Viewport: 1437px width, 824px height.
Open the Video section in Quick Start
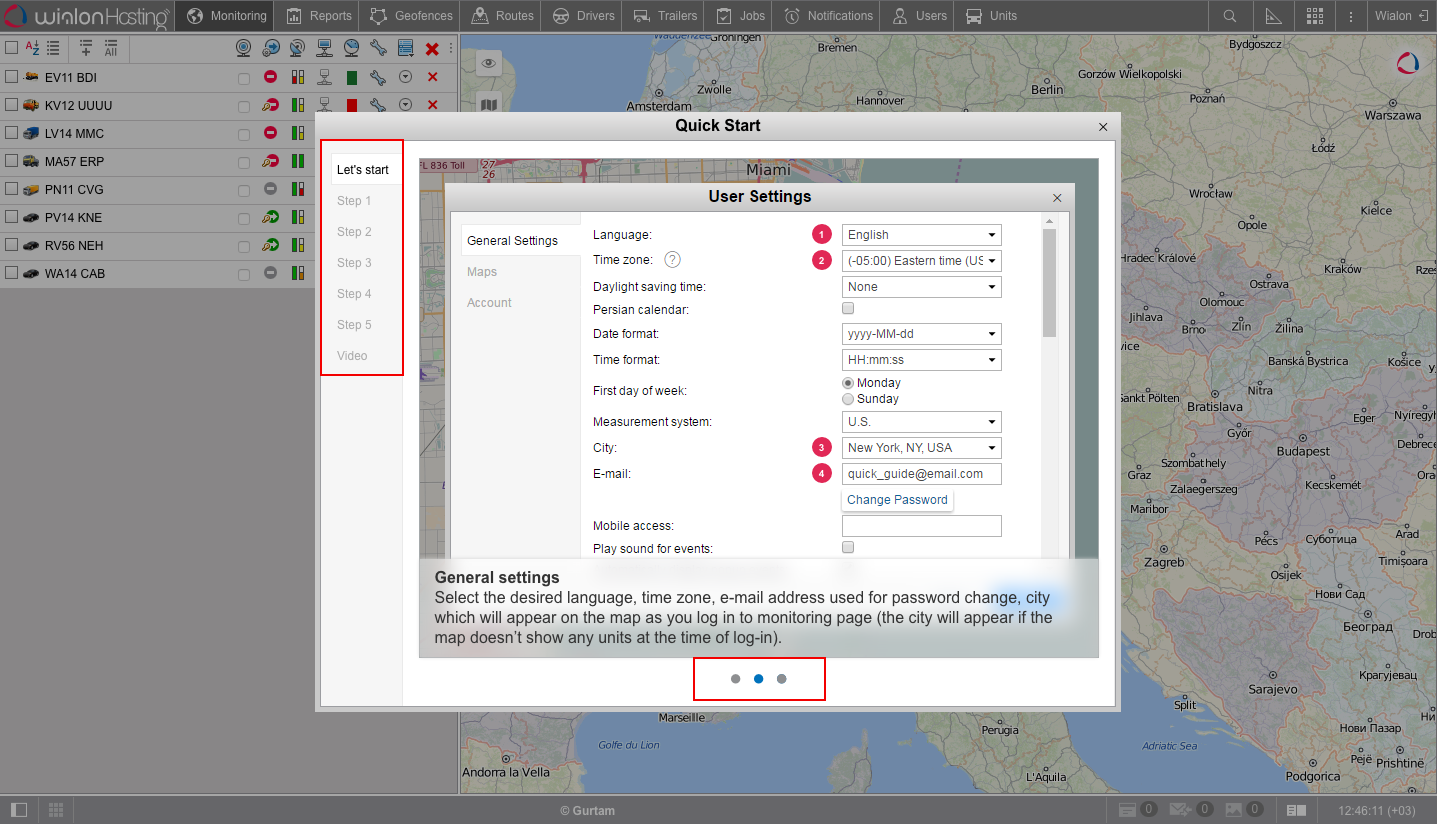point(352,356)
